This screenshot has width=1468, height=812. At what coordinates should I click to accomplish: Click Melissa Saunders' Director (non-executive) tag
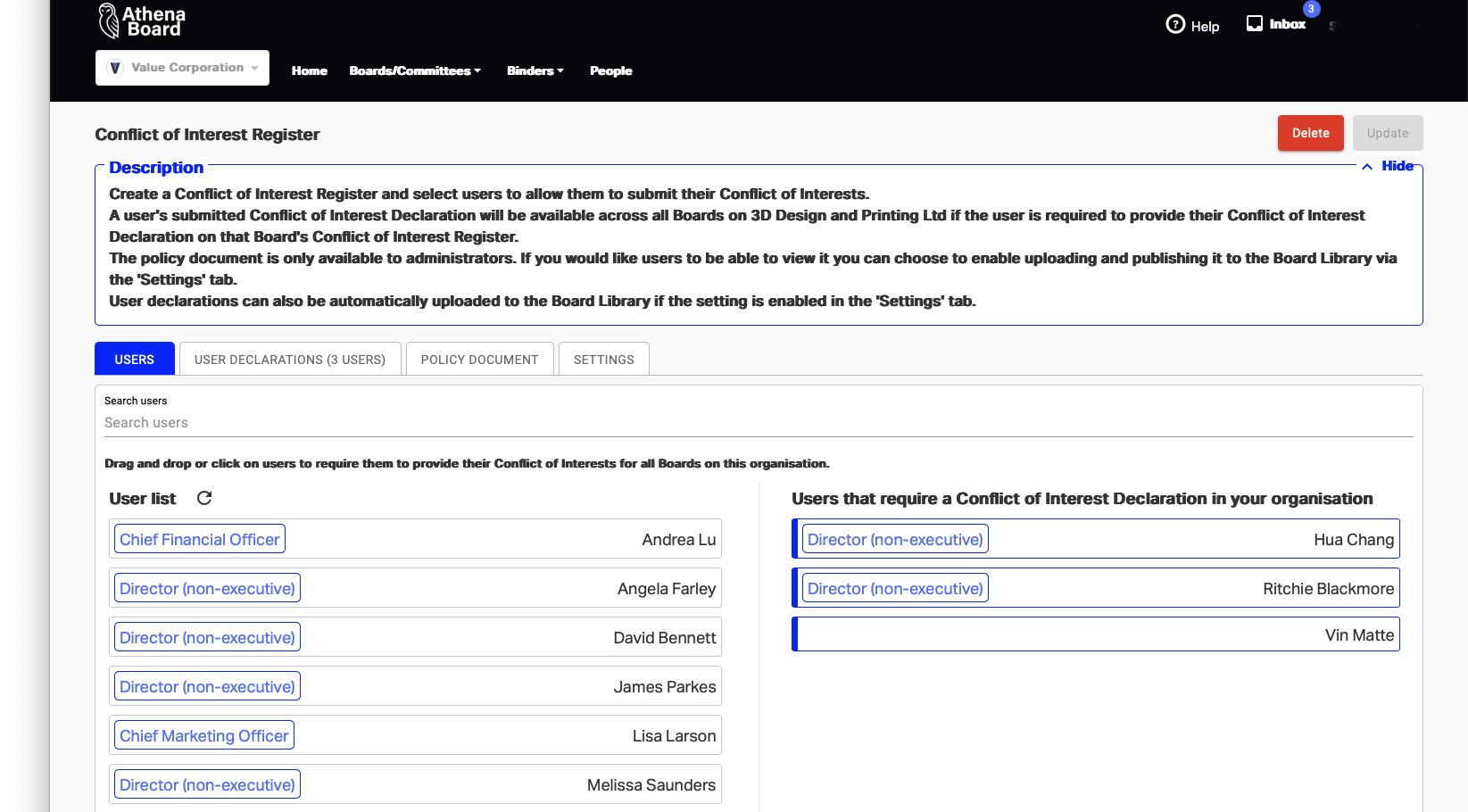tap(207, 784)
